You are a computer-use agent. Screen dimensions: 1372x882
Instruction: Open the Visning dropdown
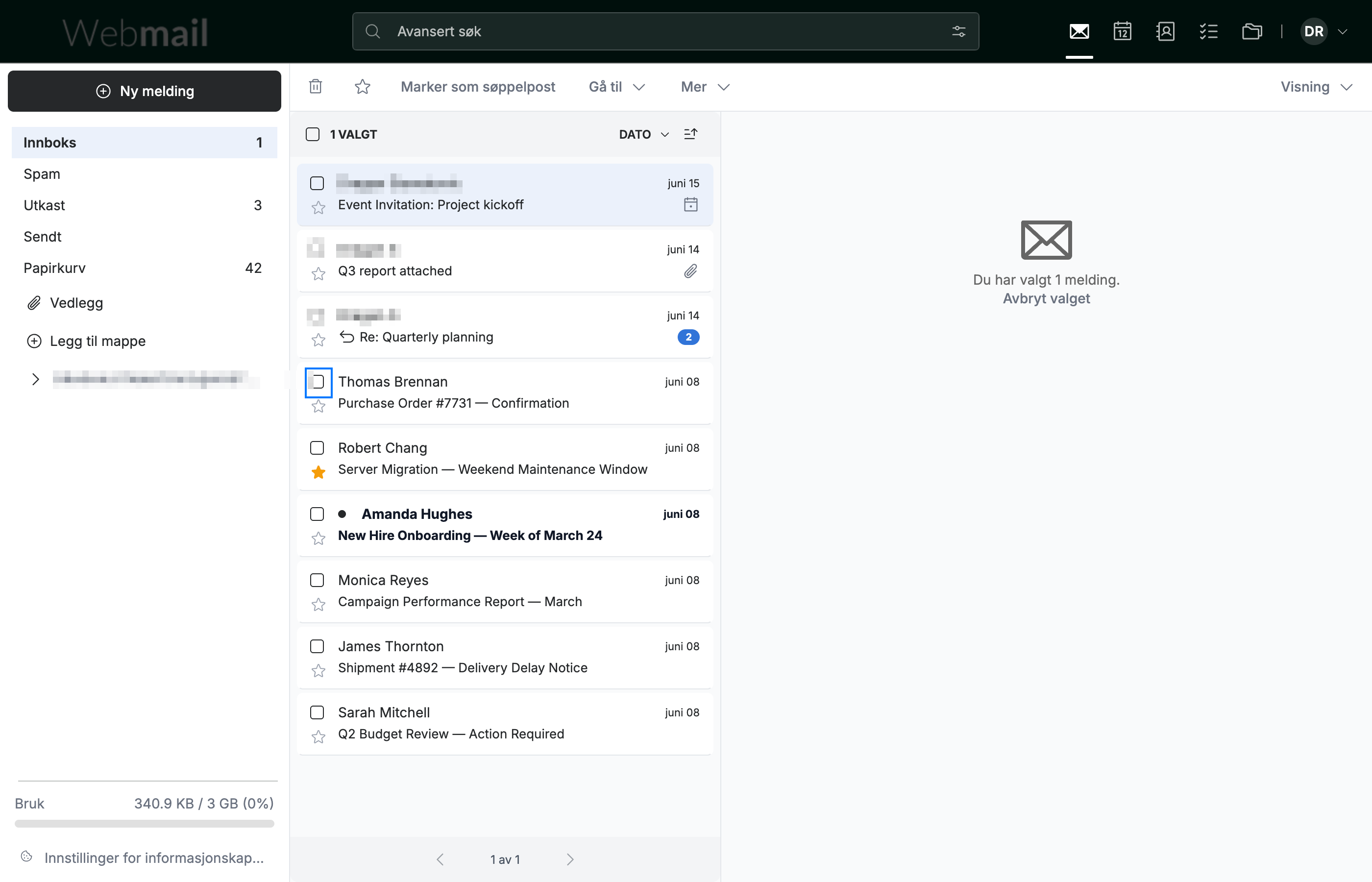(x=1317, y=86)
